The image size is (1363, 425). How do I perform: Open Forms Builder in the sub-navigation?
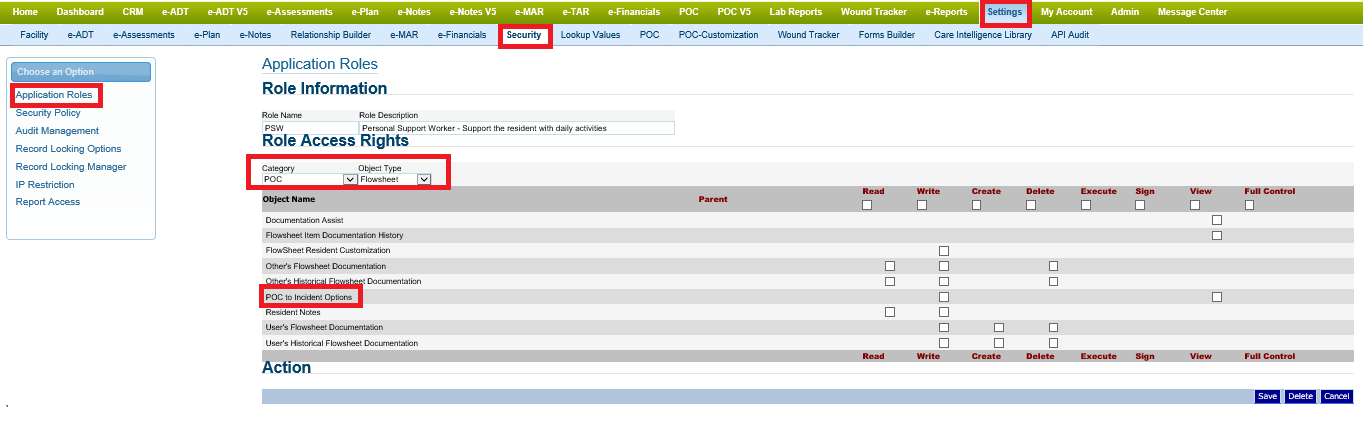pyautogui.click(x=886, y=35)
